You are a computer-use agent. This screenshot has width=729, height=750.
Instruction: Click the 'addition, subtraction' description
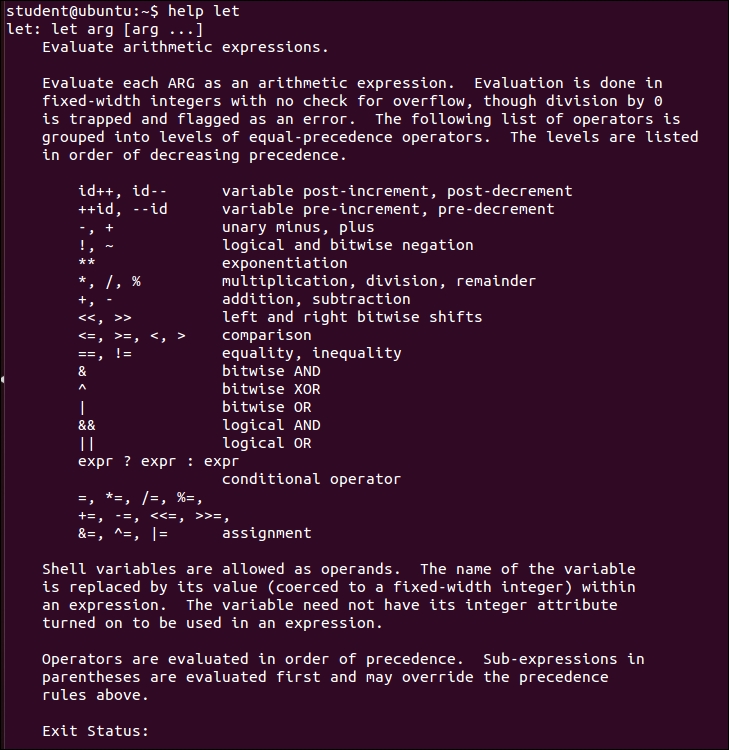point(316,299)
